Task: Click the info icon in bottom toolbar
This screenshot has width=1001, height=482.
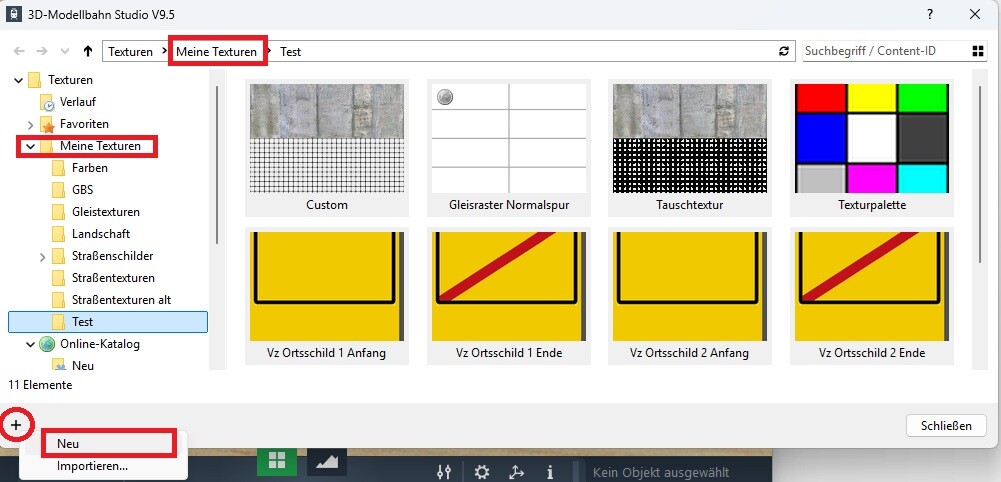Action: (549, 472)
